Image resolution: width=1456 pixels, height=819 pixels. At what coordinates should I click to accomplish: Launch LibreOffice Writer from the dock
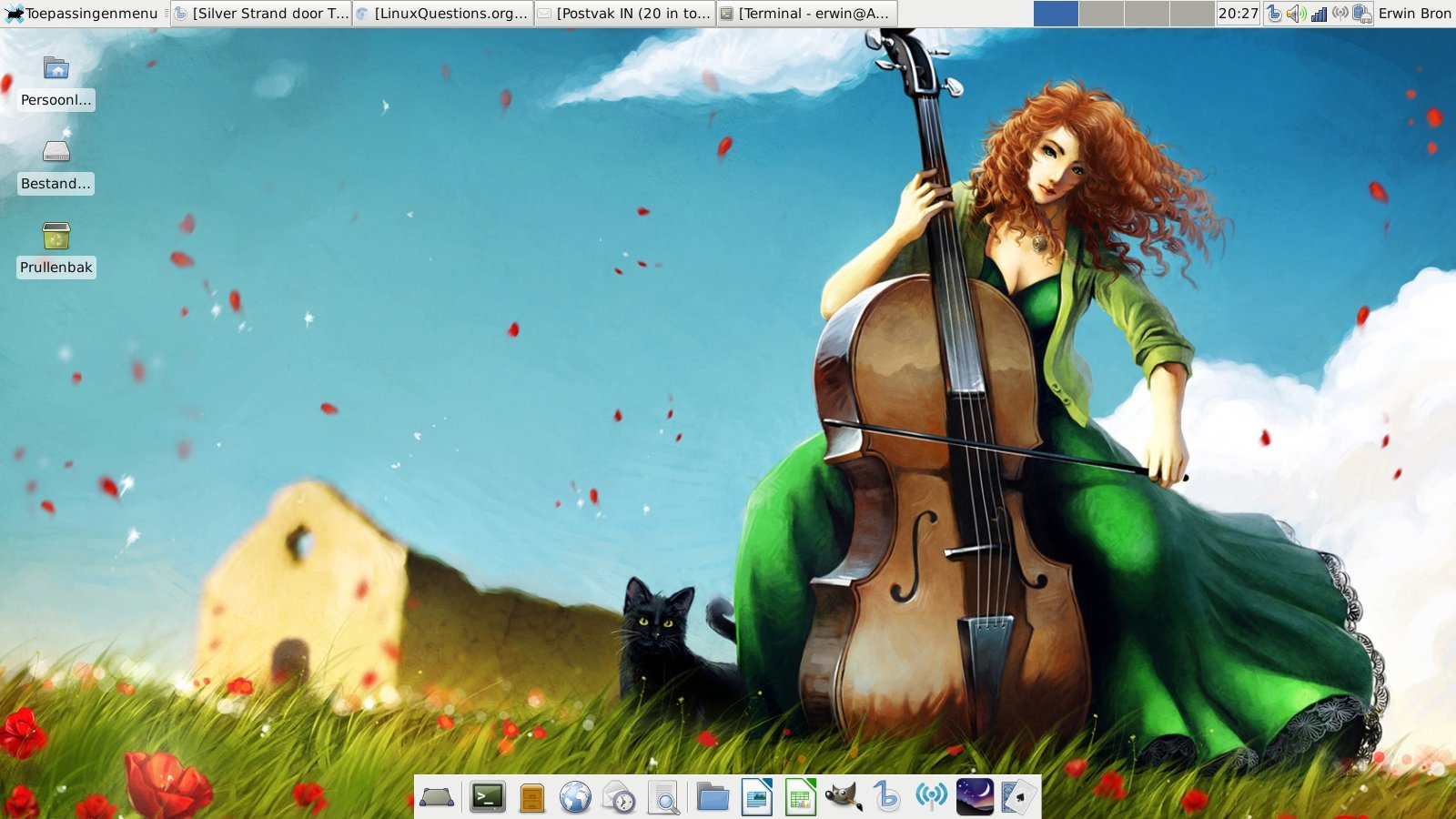click(756, 798)
